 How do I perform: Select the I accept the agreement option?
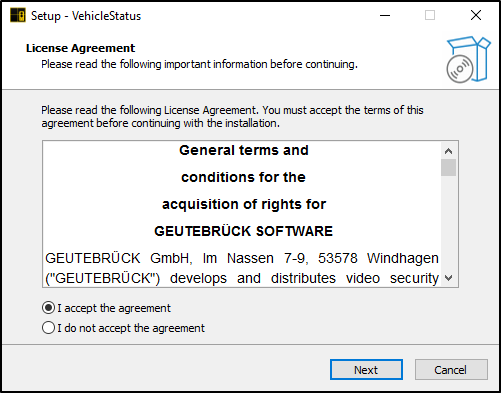(106, 308)
